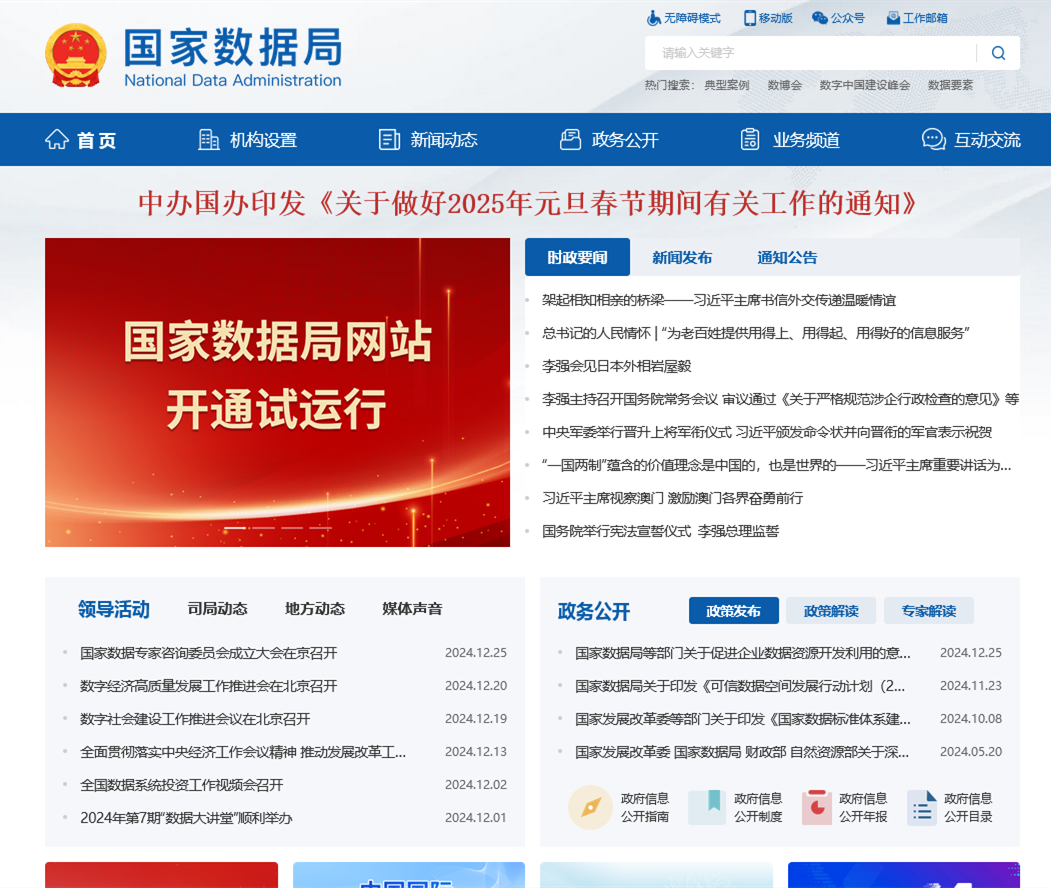The image size is (1051, 888).
Task: Switch to the 新闻发布 tab
Action: [682, 257]
